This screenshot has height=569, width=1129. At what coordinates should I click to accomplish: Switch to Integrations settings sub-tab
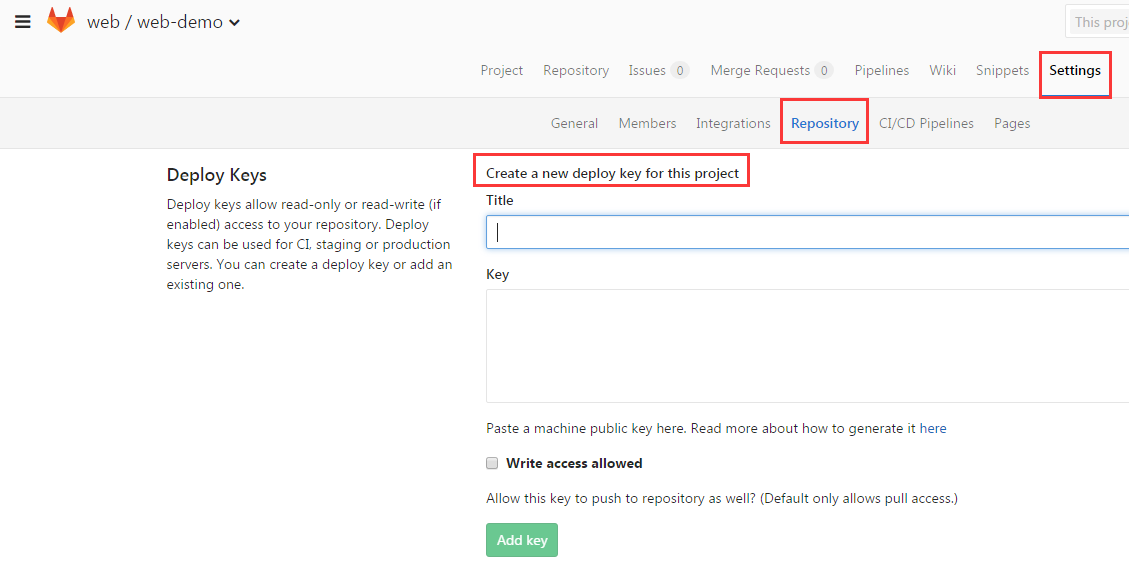point(733,123)
